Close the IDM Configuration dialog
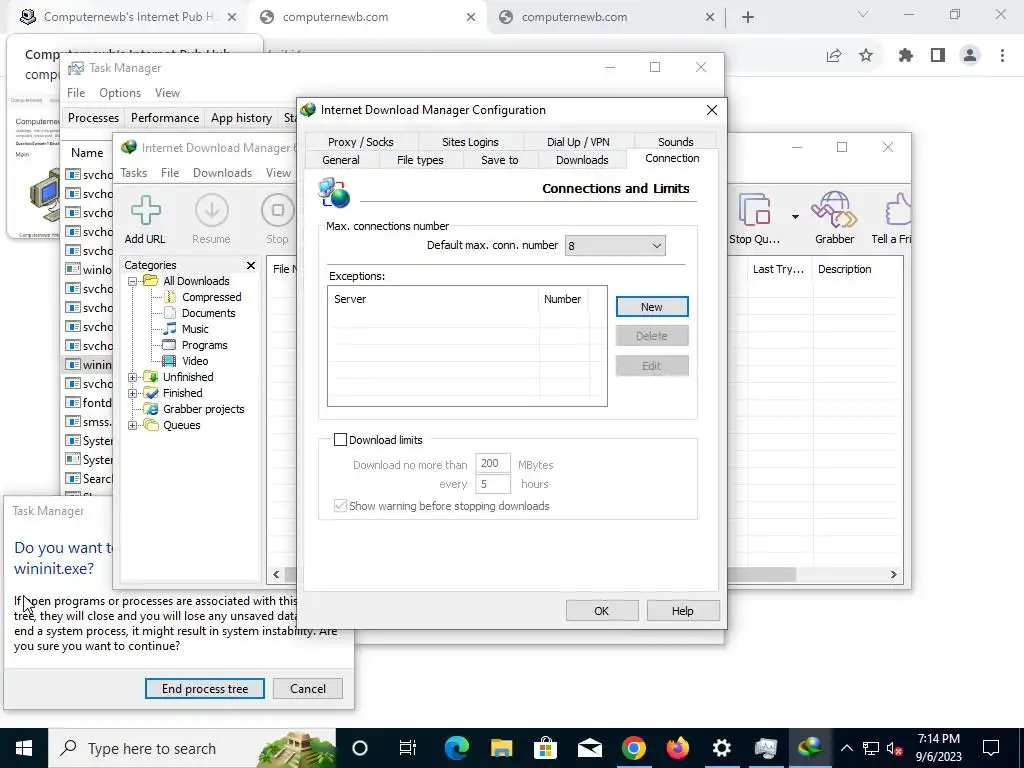The height and width of the screenshot is (768, 1024). pyautogui.click(x=712, y=110)
